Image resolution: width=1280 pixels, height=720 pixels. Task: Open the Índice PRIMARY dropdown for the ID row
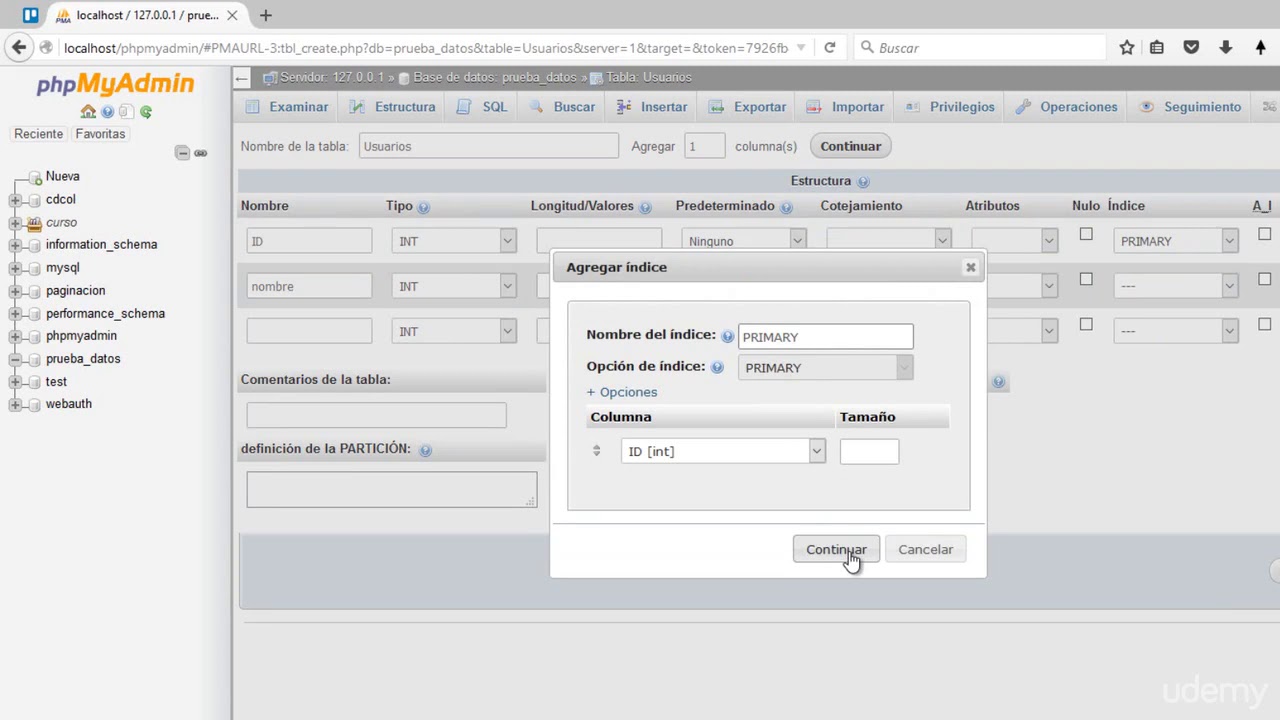(1176, 241)
